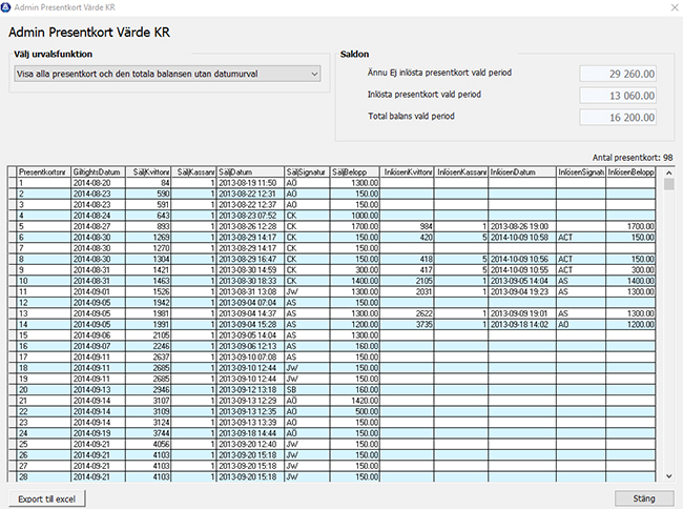Click validity date 2014-09-13

point(98,390)
